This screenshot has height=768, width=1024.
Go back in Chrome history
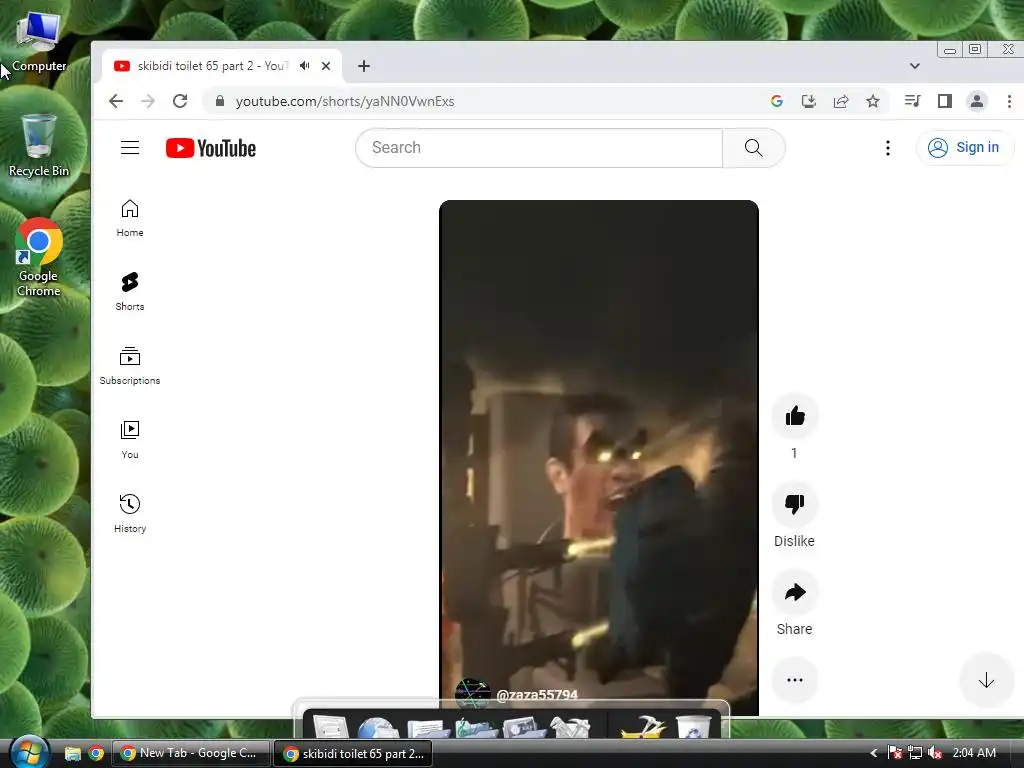coord(116,101)
